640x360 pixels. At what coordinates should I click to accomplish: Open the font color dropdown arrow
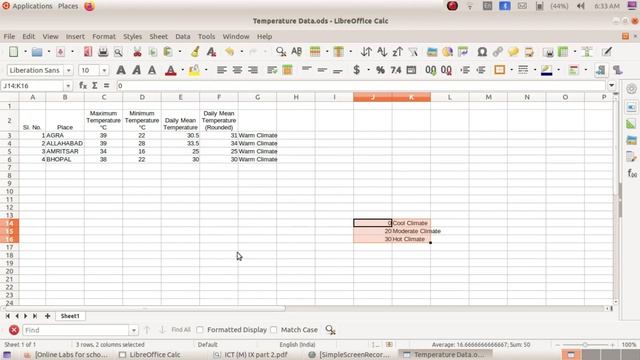point(182,70)
